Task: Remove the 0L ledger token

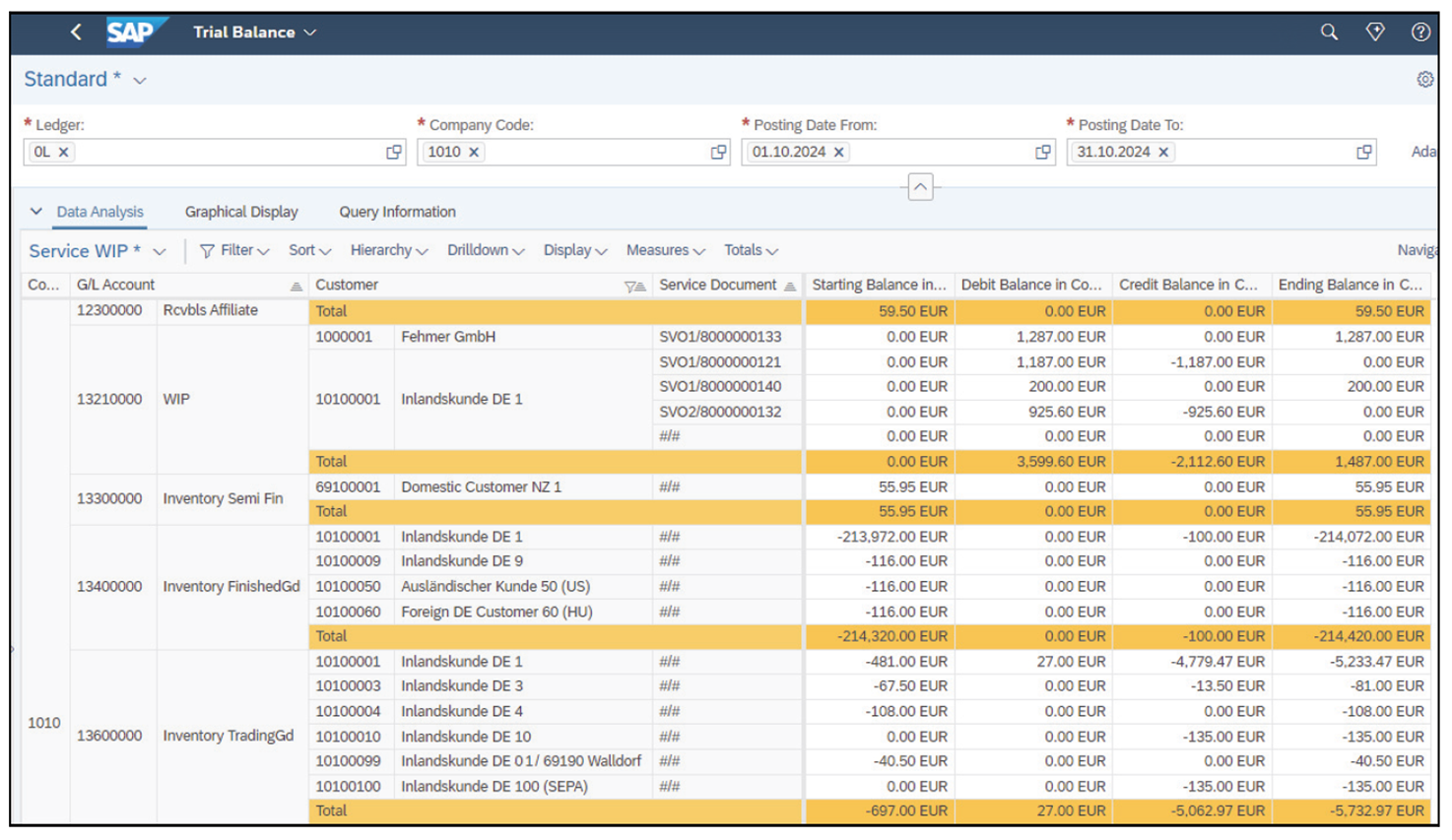Action: pyautogui.click(x=64, y=152)
